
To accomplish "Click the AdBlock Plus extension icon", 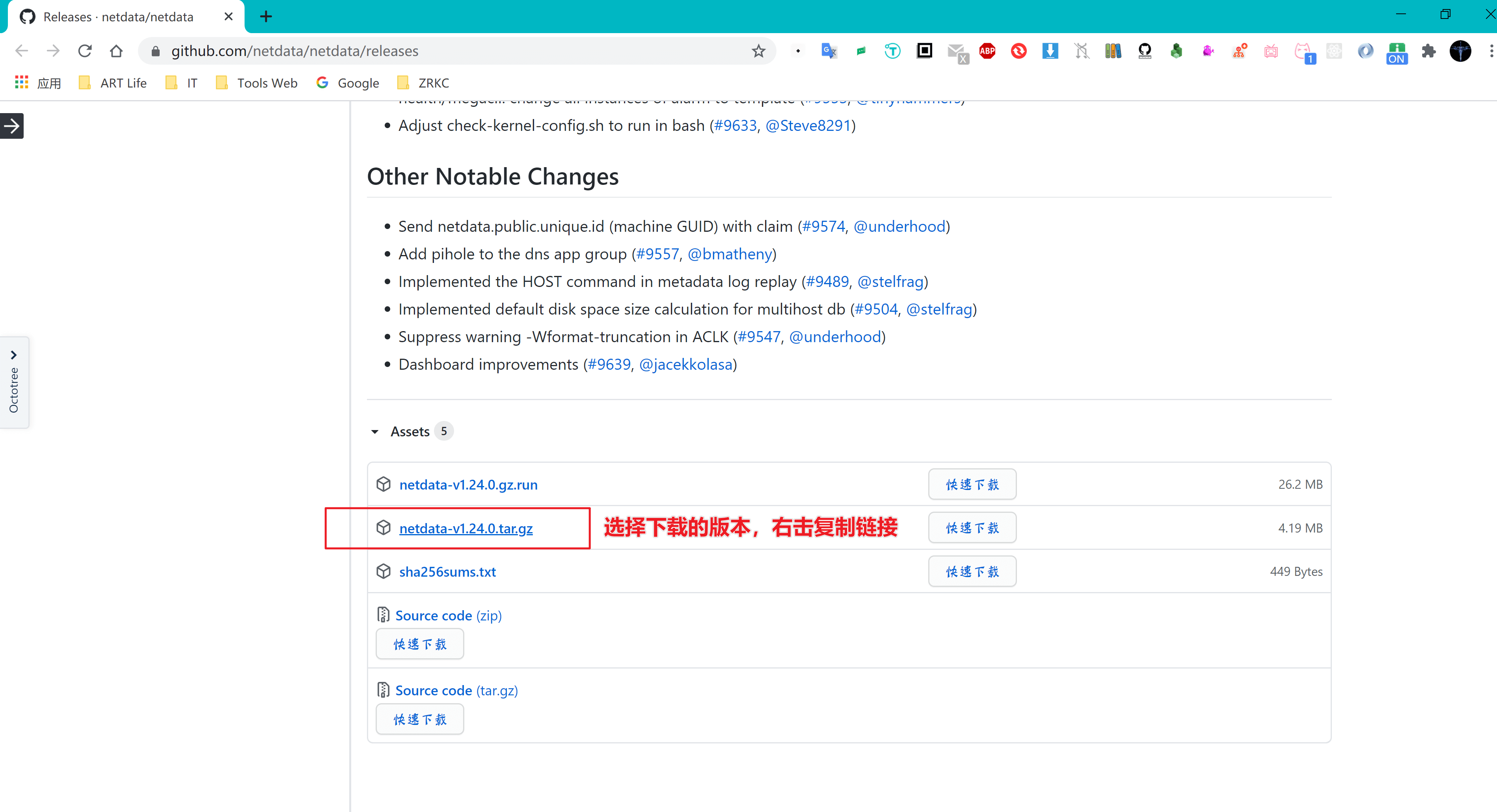I will tap(987, 51).
